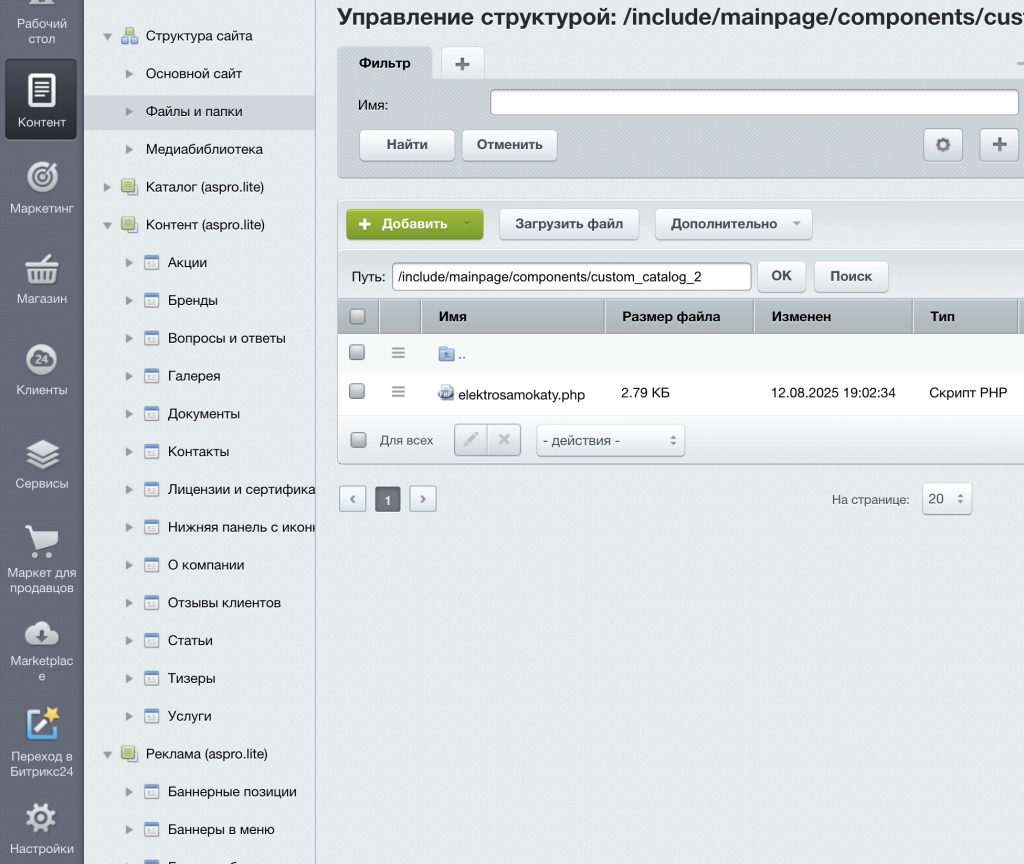This screenshot has width=1024, height=864.
Task: Enable the Для всех checkbox
Action: tap(357, 439)
